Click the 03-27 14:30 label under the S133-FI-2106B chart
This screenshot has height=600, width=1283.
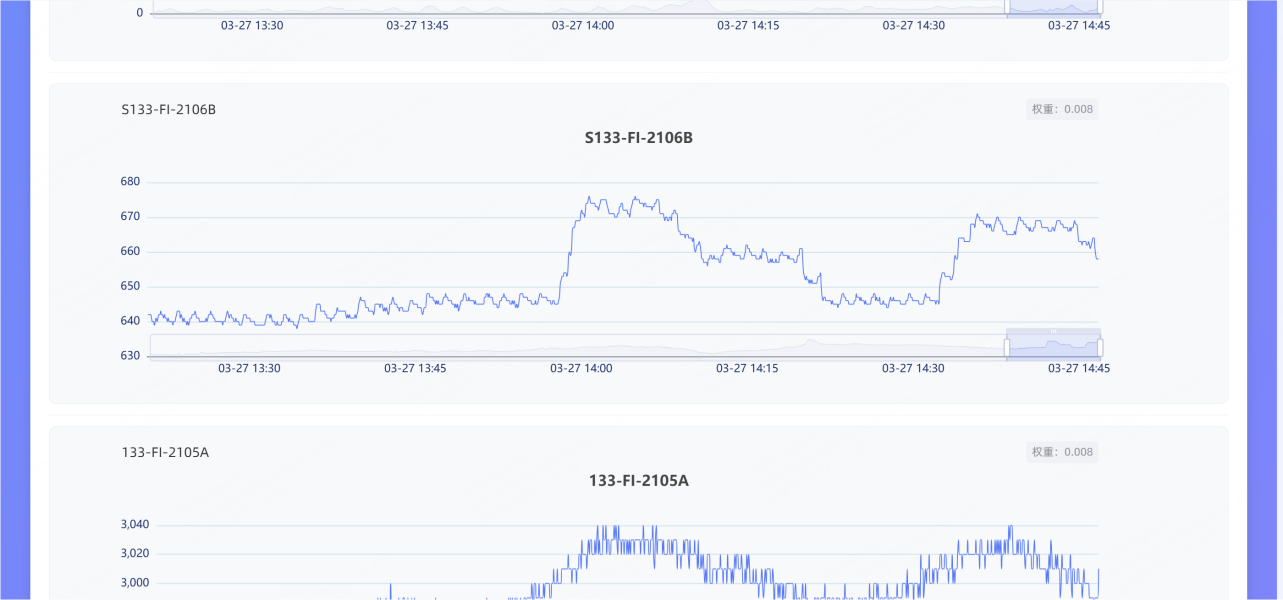(913, 368)
